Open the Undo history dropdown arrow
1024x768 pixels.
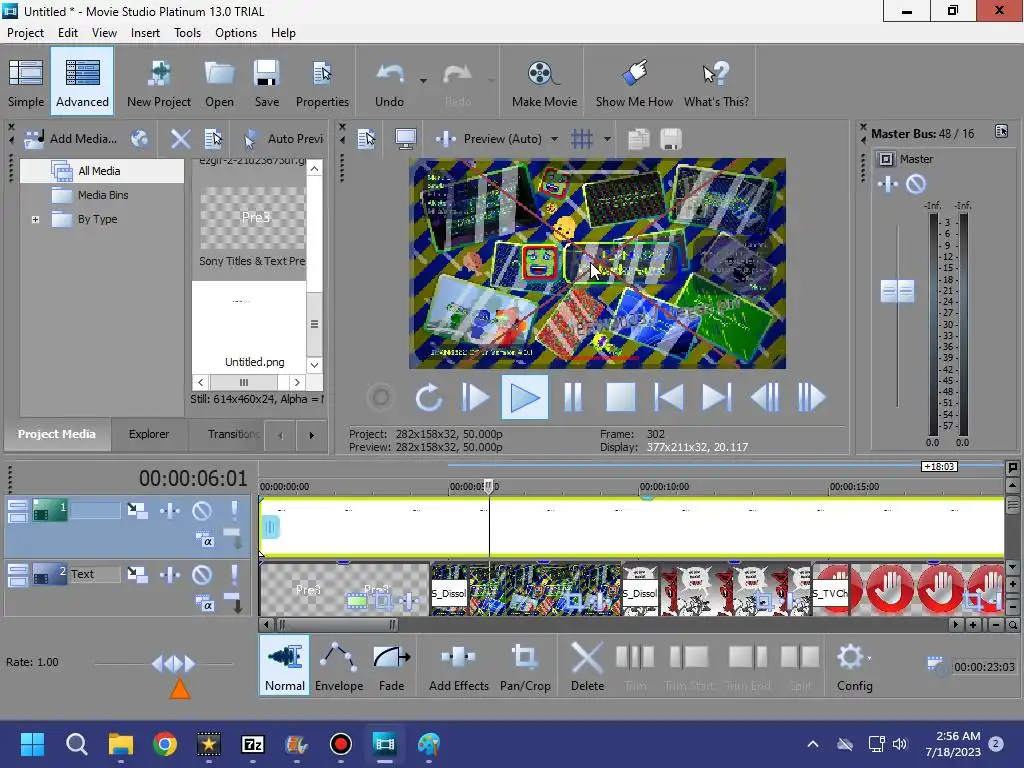(423, 80)
